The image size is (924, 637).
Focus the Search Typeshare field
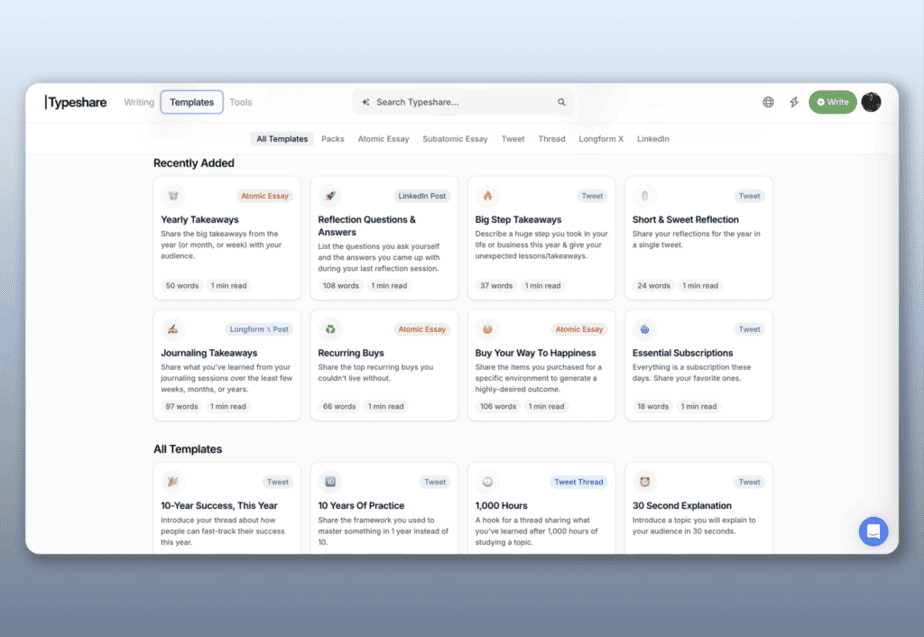click(463, 102)
